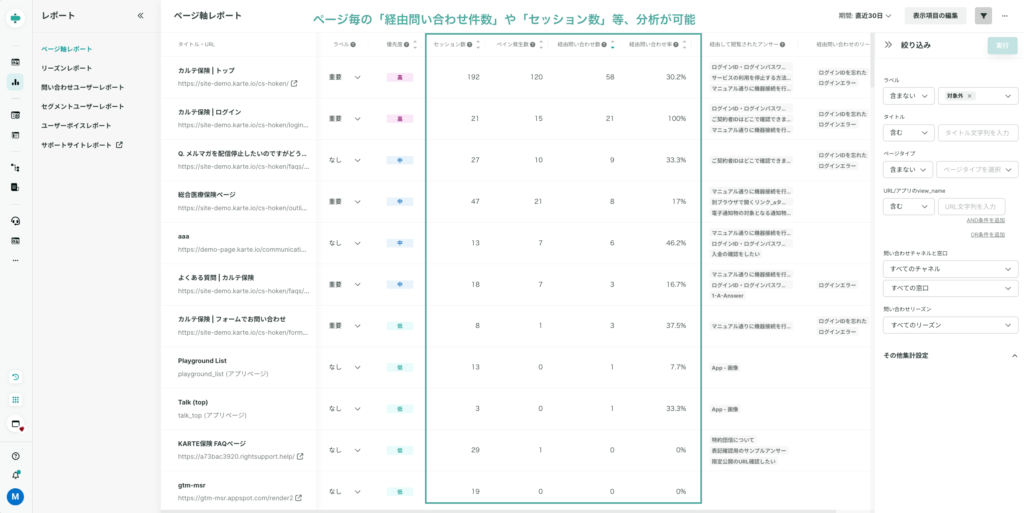Open notifications bell icon
The width and height of the screenshot is (1024, 513).
point(15,475)
